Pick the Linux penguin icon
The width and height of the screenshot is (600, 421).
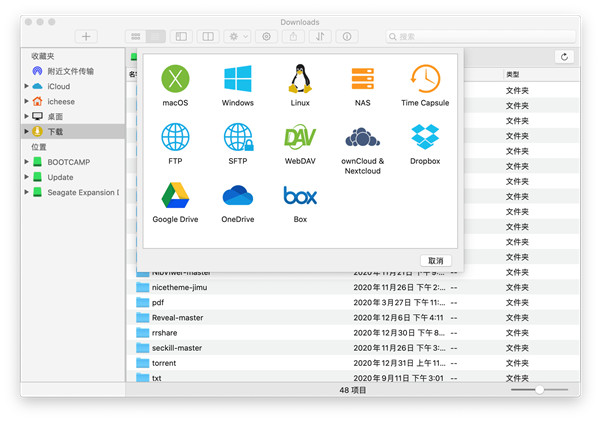(x=300, y=79)
